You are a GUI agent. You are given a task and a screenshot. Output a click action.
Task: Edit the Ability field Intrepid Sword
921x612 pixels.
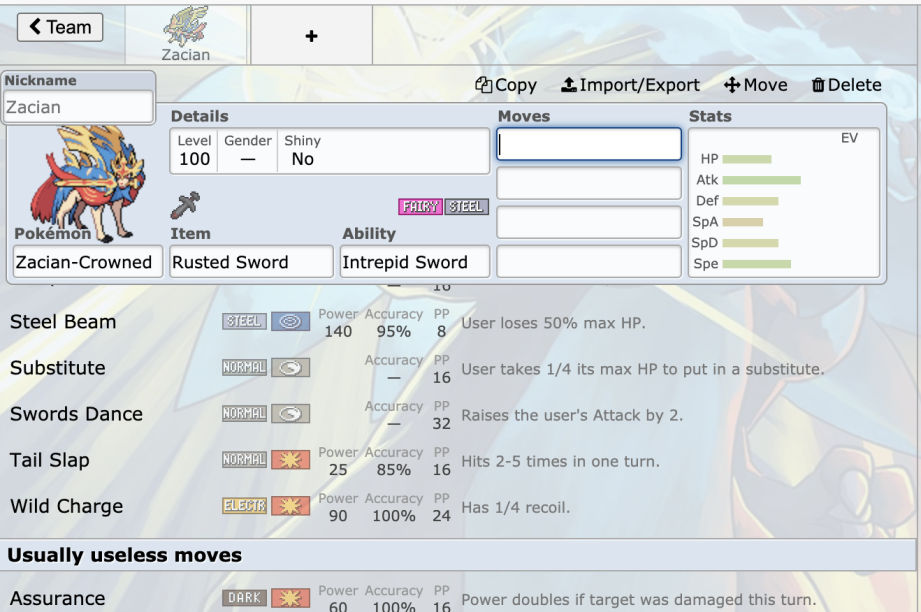click(415, 262)
